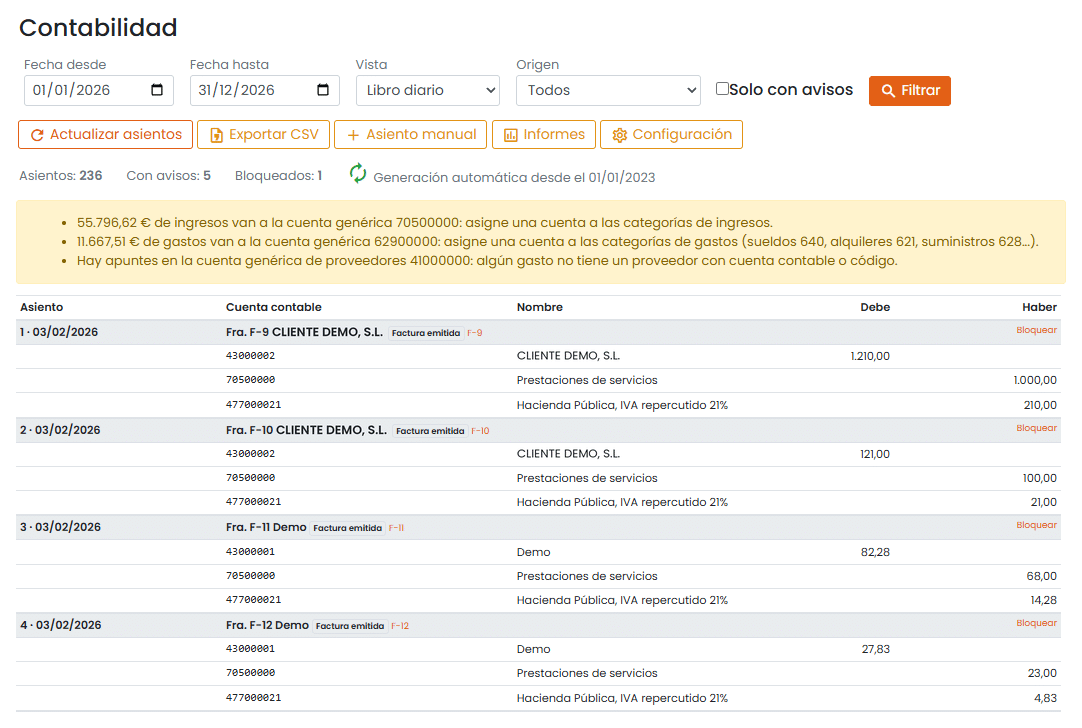Click Debe amount 27,83
This screenshot has width=1082, height=728.
click(876, 649)
